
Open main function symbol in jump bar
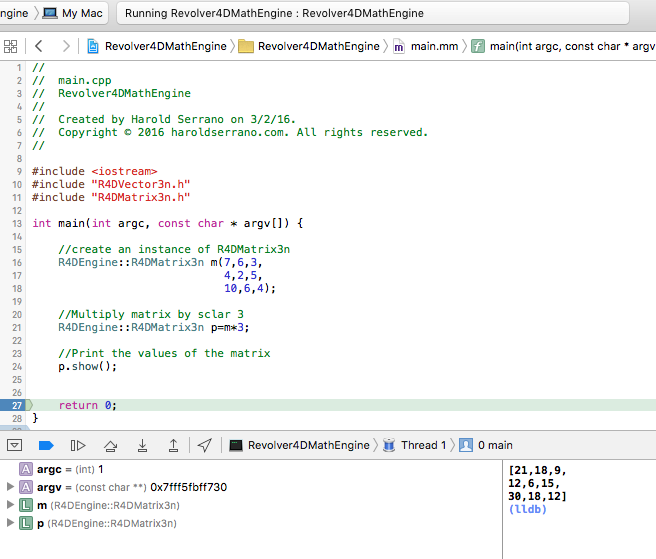pyautogui.click(x=563, y=46)
